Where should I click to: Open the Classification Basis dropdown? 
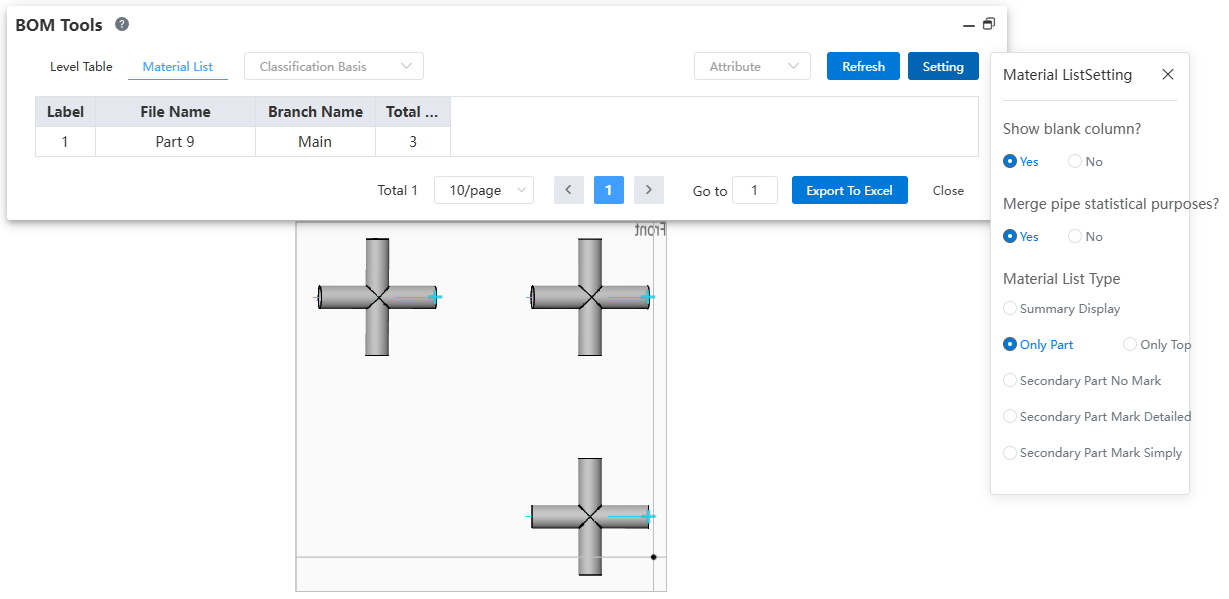tap(334, 67)
